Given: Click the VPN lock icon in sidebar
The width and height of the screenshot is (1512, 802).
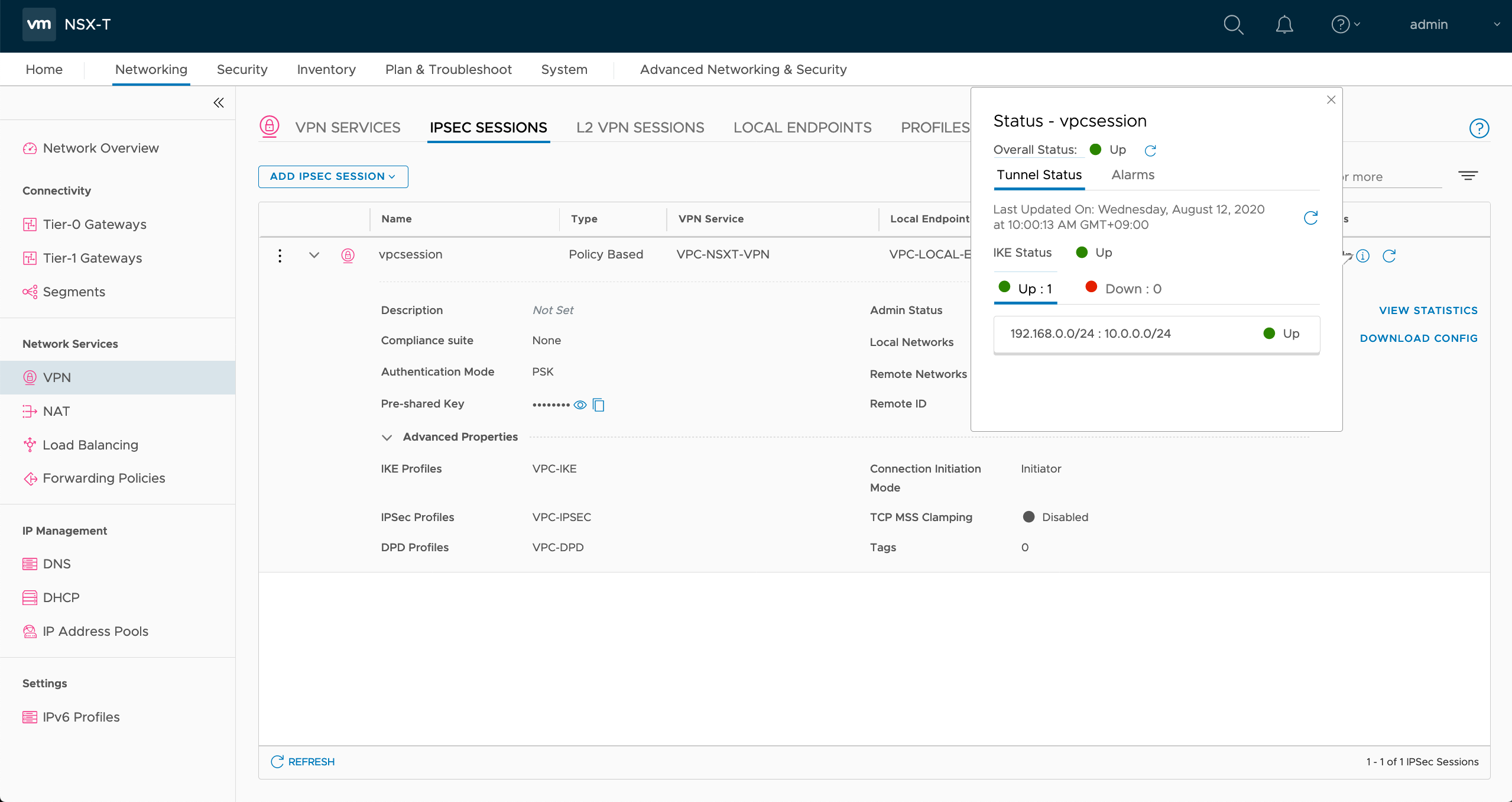Looking at the screenshot, I should 30,377.
